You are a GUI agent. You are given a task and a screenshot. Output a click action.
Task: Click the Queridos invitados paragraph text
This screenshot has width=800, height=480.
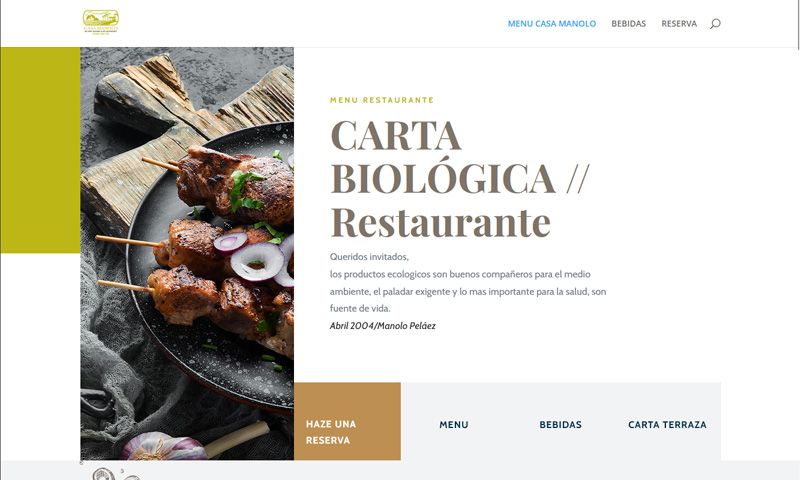coord(468,282)
